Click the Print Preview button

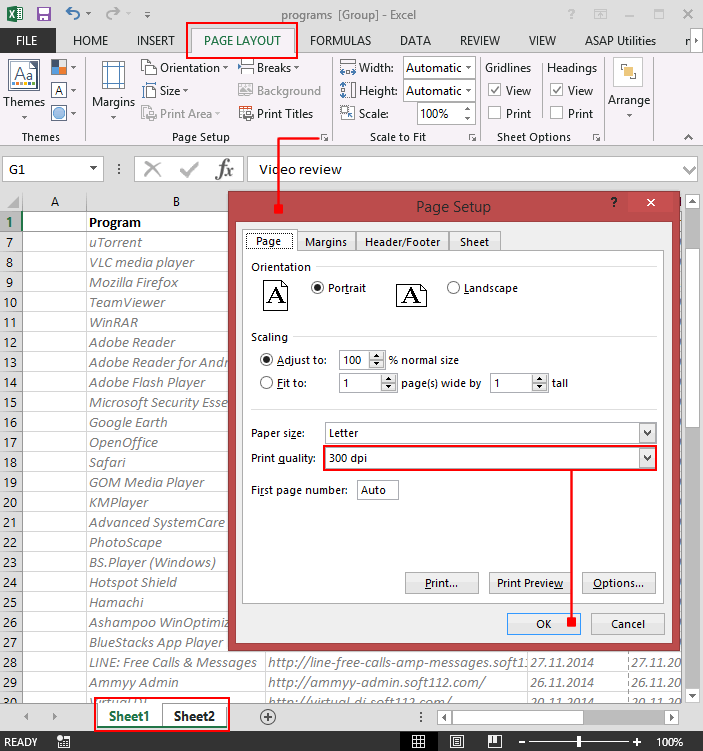click(530, 583)
